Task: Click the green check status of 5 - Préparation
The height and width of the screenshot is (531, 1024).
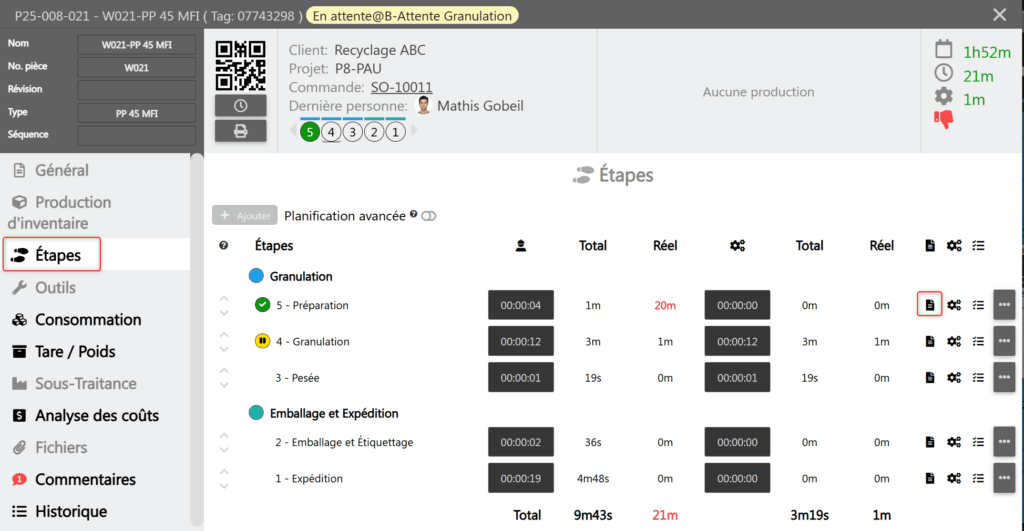Action: [x=263, y=305]
